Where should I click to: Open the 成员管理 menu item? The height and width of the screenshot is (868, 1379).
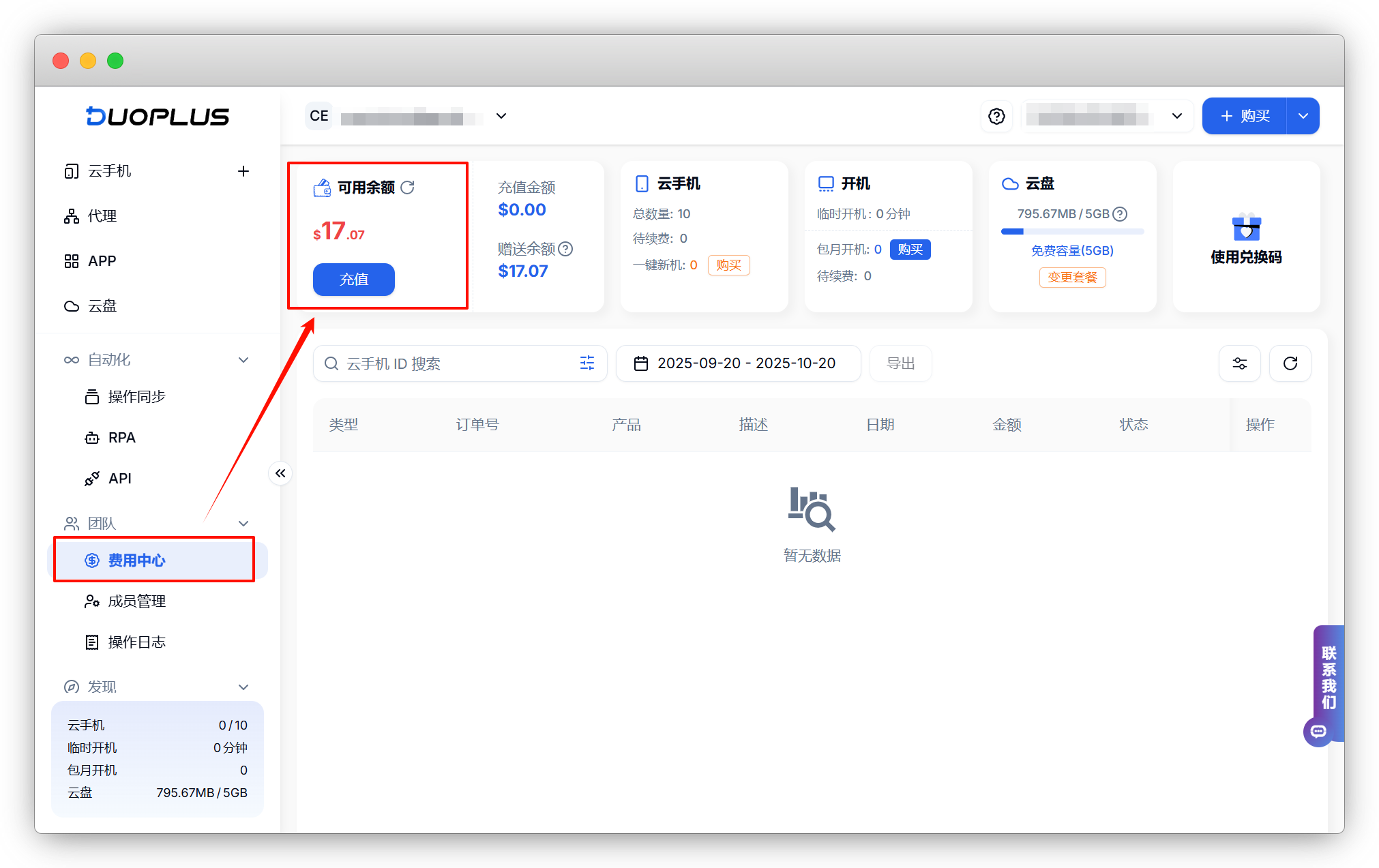(137, 601)
